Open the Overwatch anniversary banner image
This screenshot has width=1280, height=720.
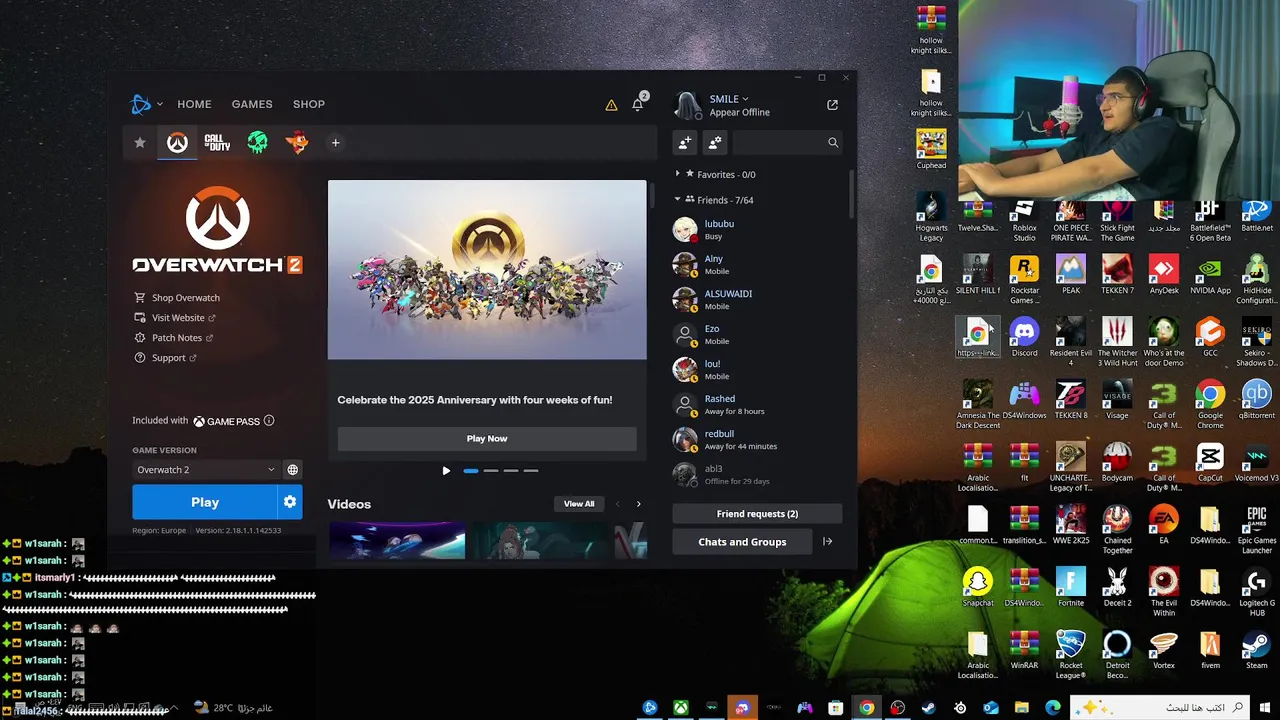coord(487,270)
